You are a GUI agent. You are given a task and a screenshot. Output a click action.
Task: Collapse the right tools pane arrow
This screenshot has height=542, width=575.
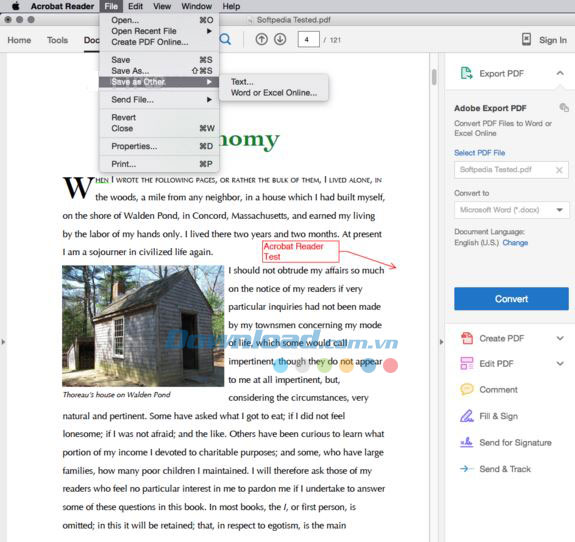click(x=441, y=342)
